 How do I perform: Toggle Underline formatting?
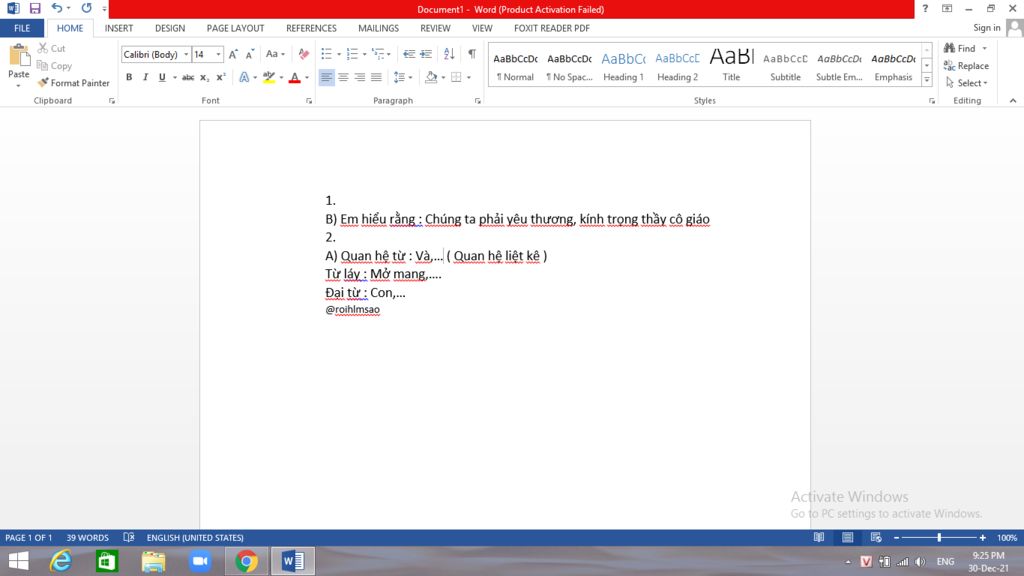162,78
